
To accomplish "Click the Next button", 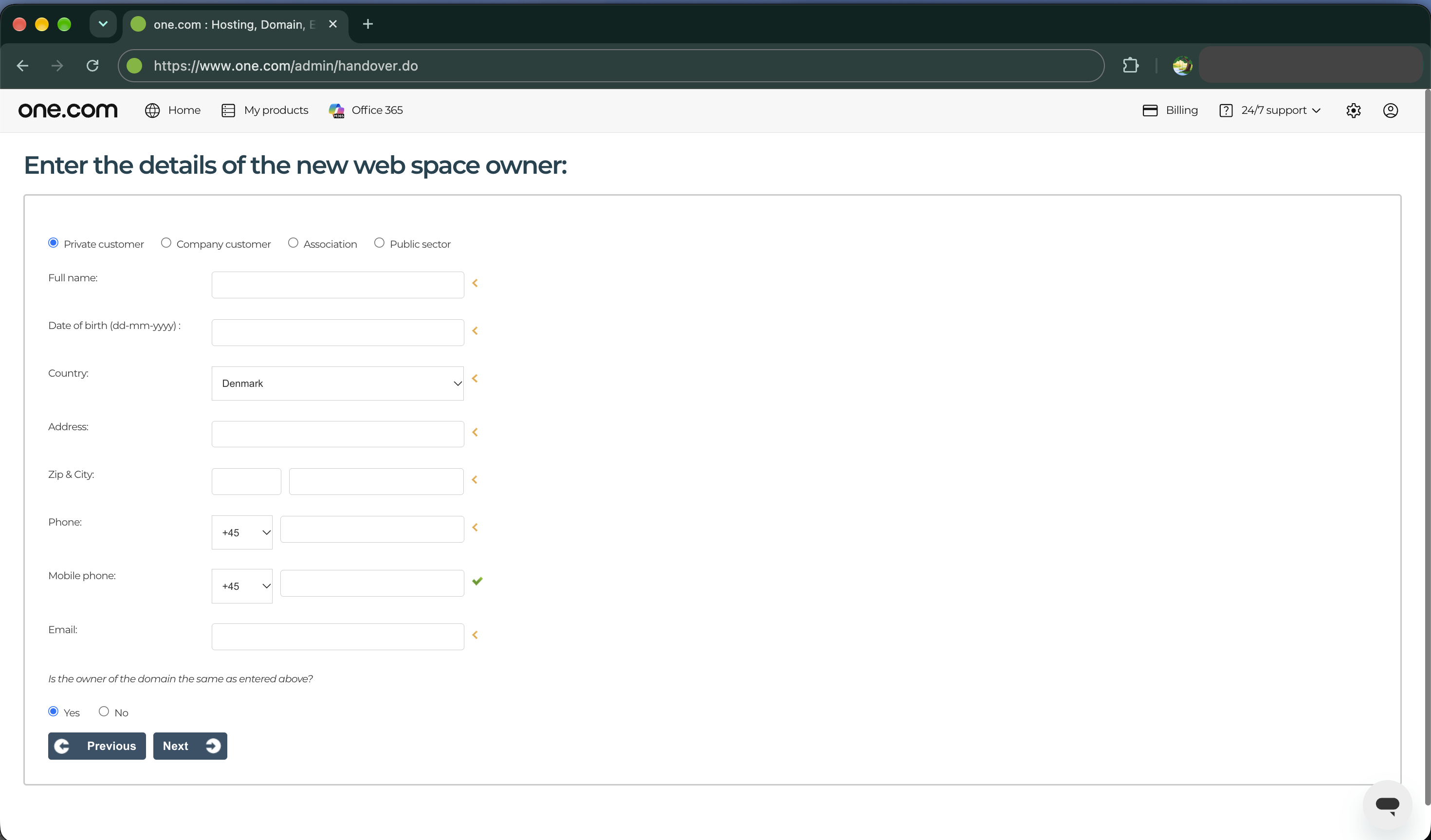I will [x=190, y=746].
